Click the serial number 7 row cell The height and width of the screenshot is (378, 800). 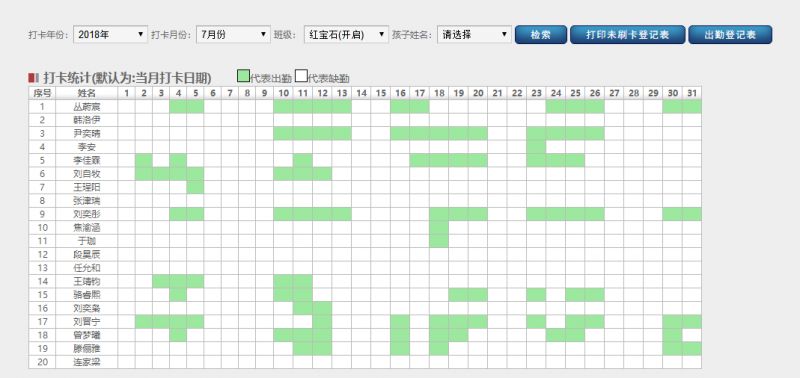point(42,187)
